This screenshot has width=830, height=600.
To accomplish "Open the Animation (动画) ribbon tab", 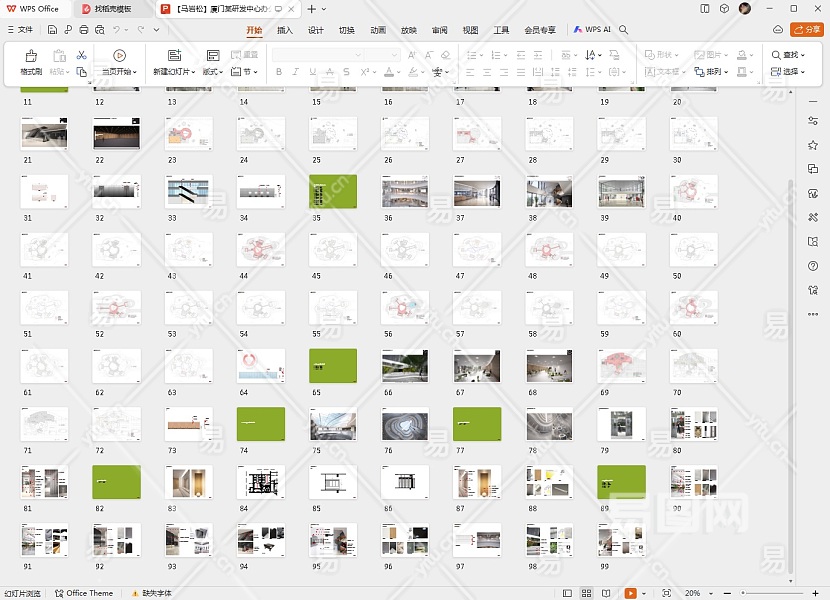I will point(377,30).
